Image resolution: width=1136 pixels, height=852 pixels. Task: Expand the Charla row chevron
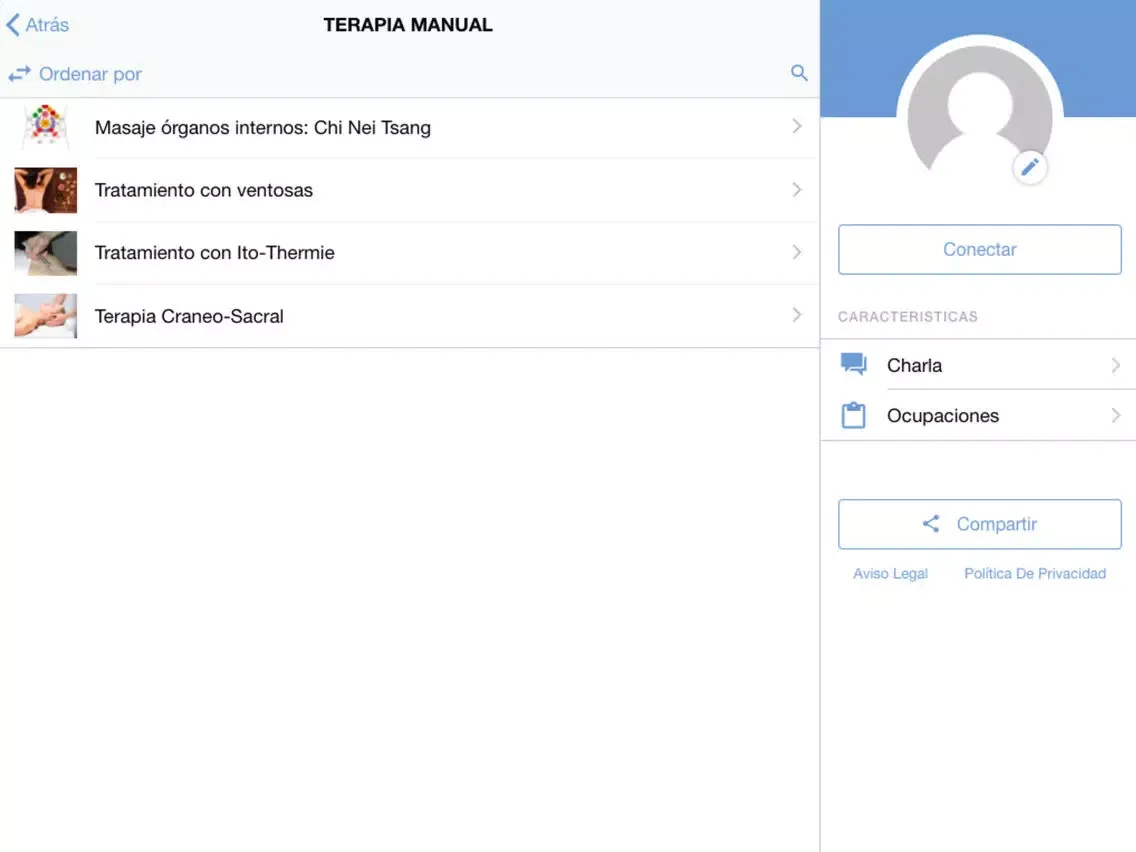tap(1116, 365)
